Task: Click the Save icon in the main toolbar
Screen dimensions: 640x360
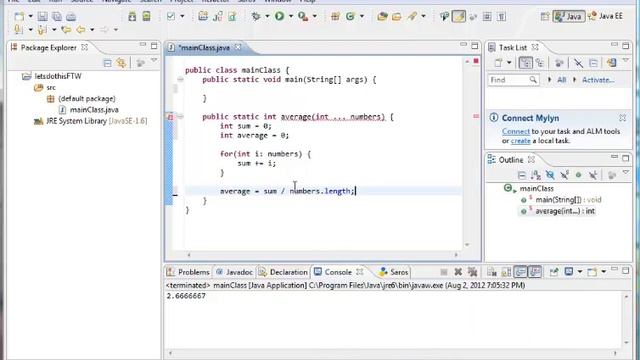Action: pyautogui.click(x=42, y=16)
